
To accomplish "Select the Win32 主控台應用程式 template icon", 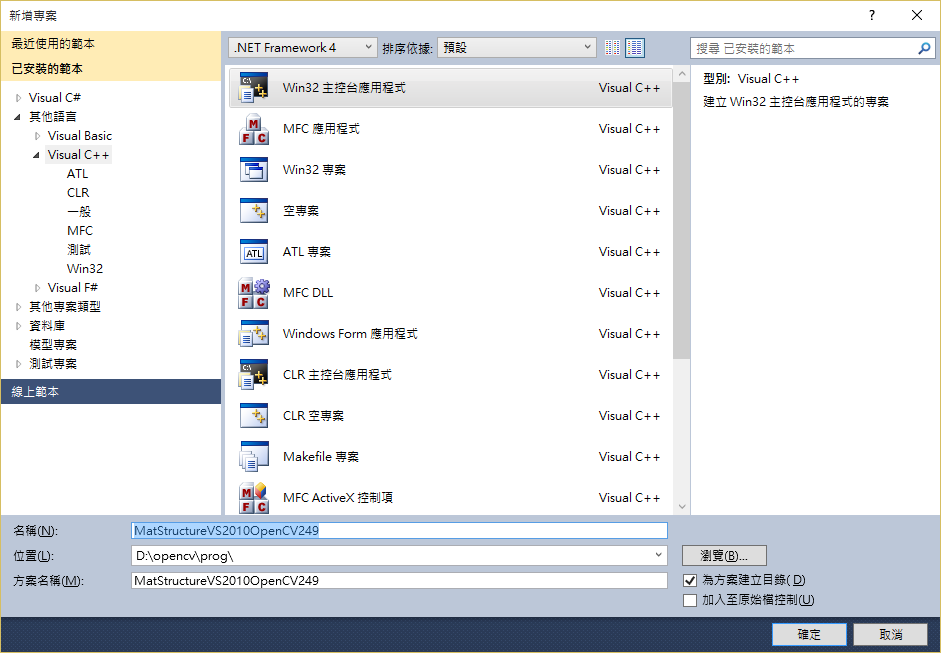I will click(x=254, y=88).
